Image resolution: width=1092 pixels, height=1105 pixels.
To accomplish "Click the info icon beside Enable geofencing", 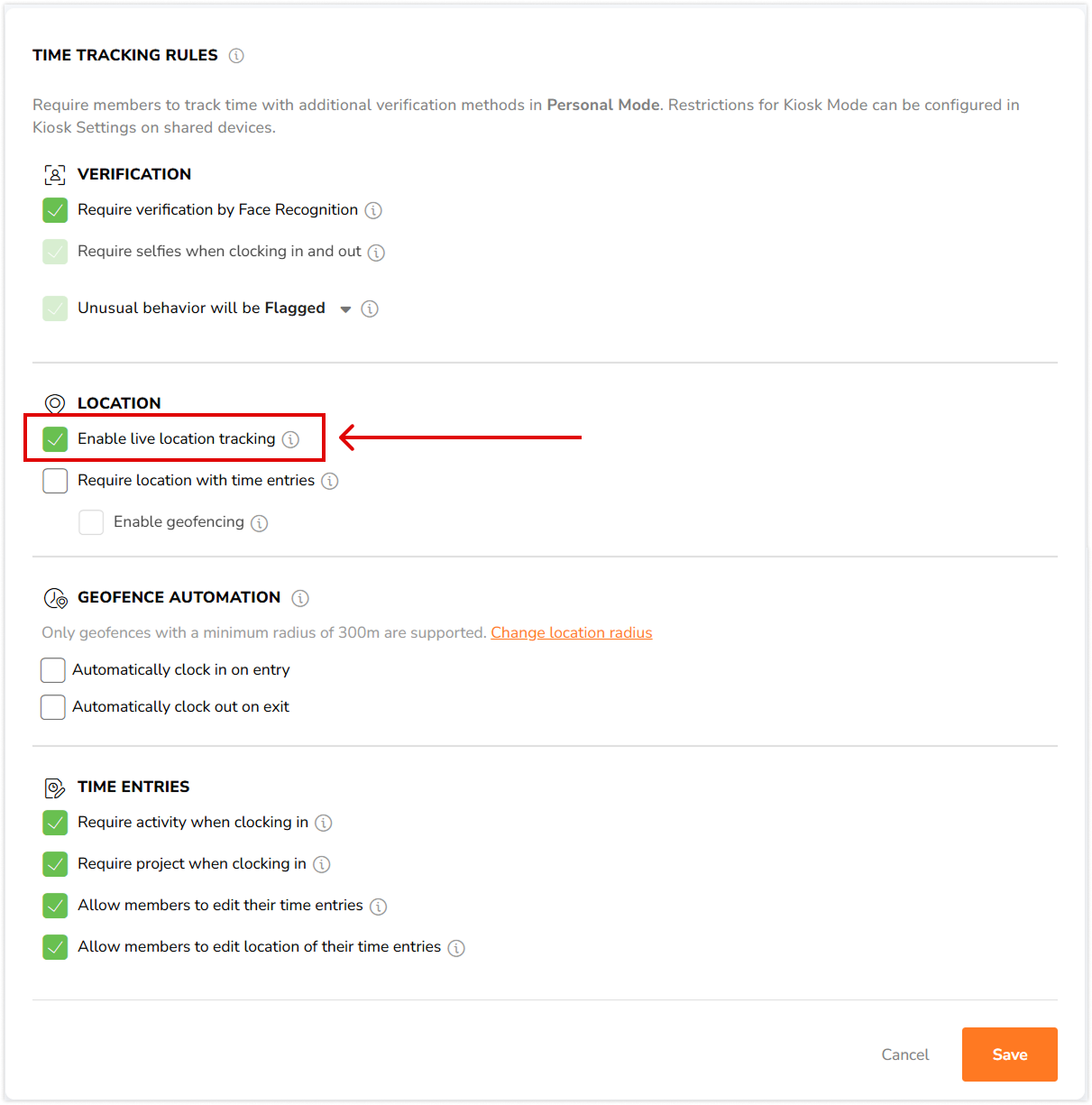I will click(x=259, y=522).
